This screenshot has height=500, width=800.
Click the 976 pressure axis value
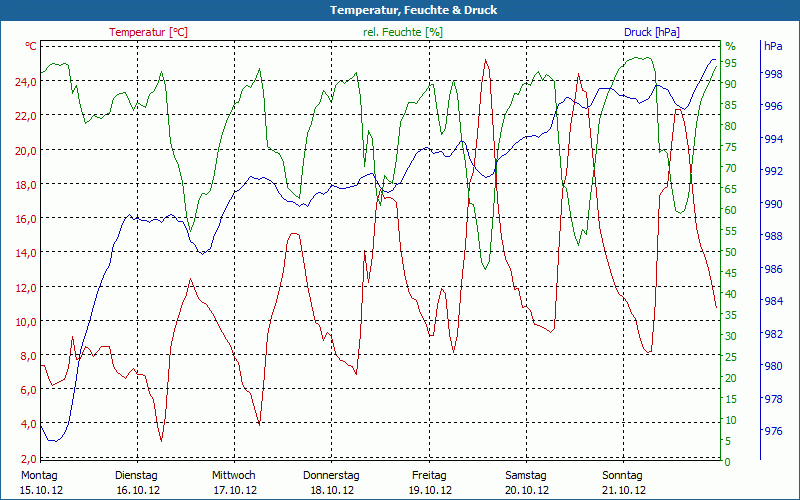coord(773,432)
